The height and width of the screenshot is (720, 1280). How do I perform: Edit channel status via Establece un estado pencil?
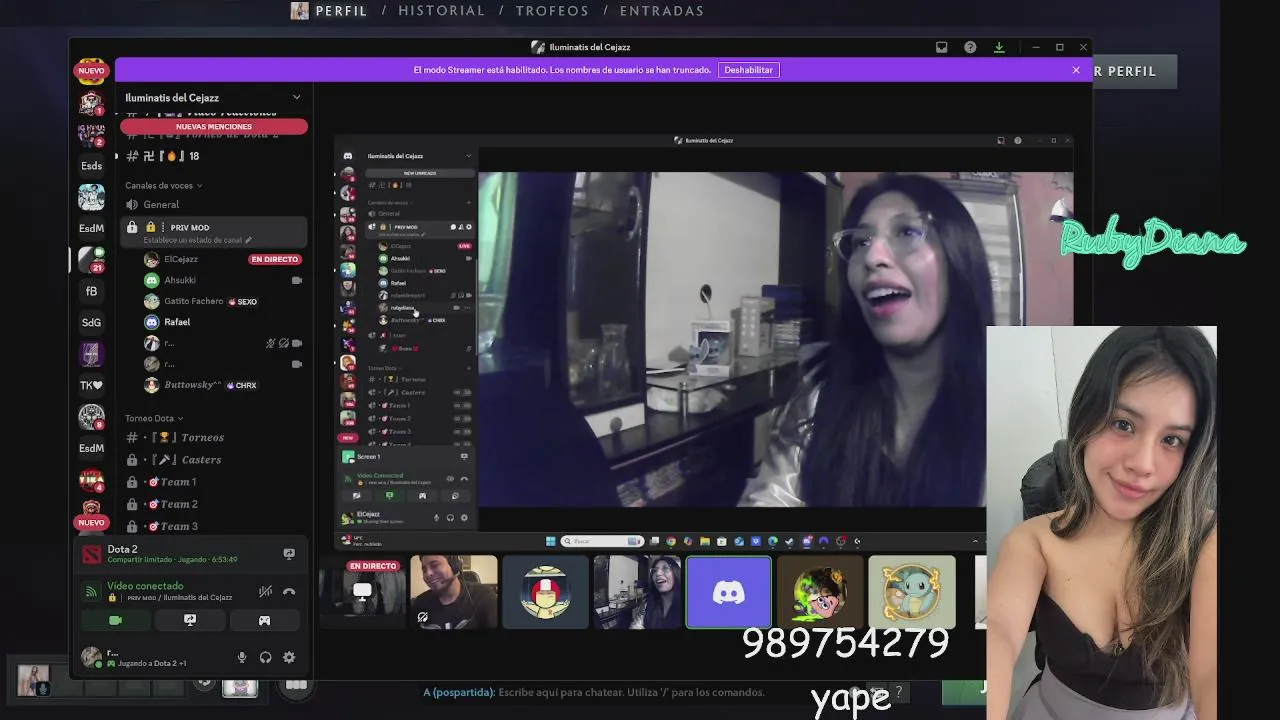pyautogui.click(x=248, y=240)
